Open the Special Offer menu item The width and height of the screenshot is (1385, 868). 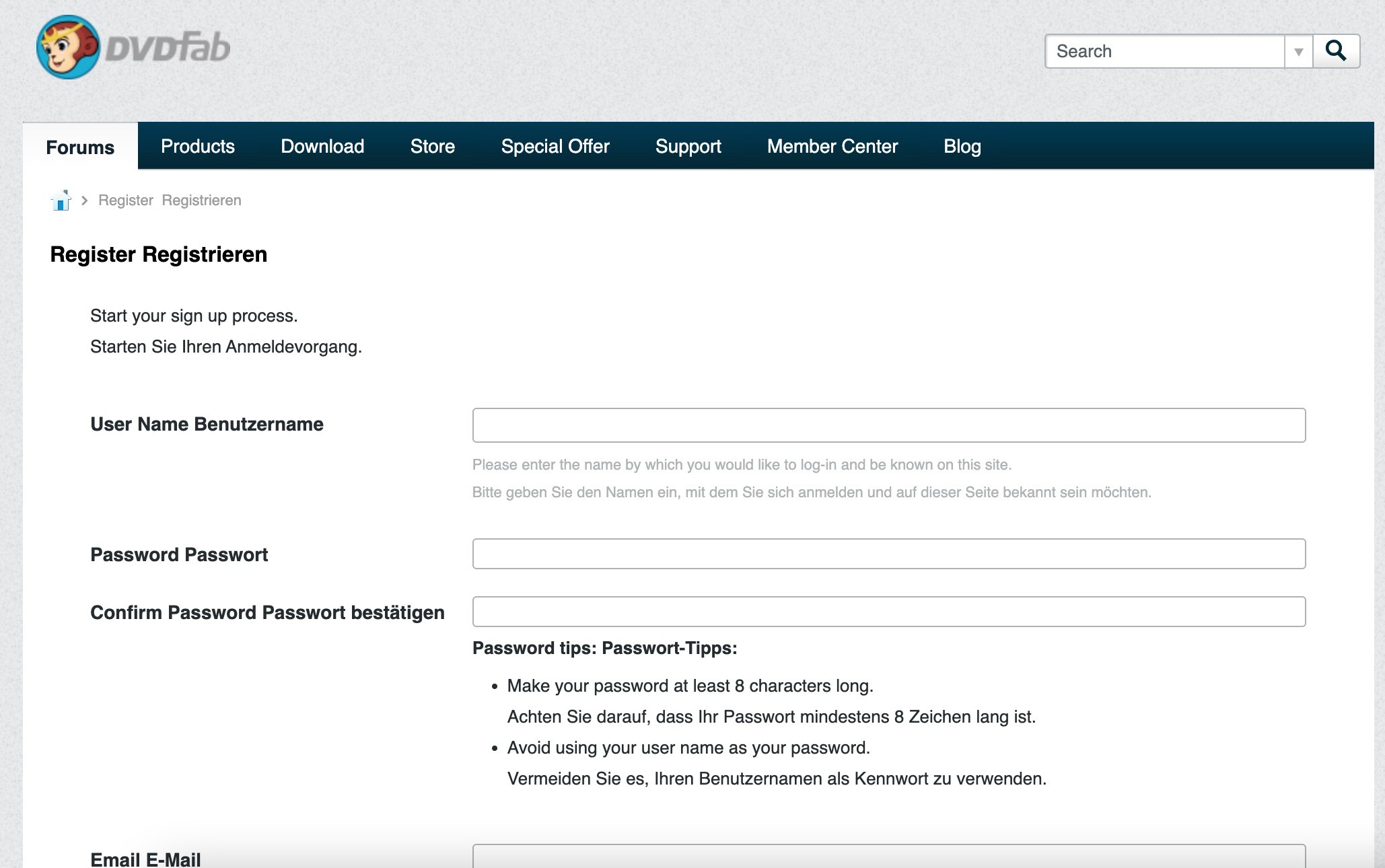(555, 146)
